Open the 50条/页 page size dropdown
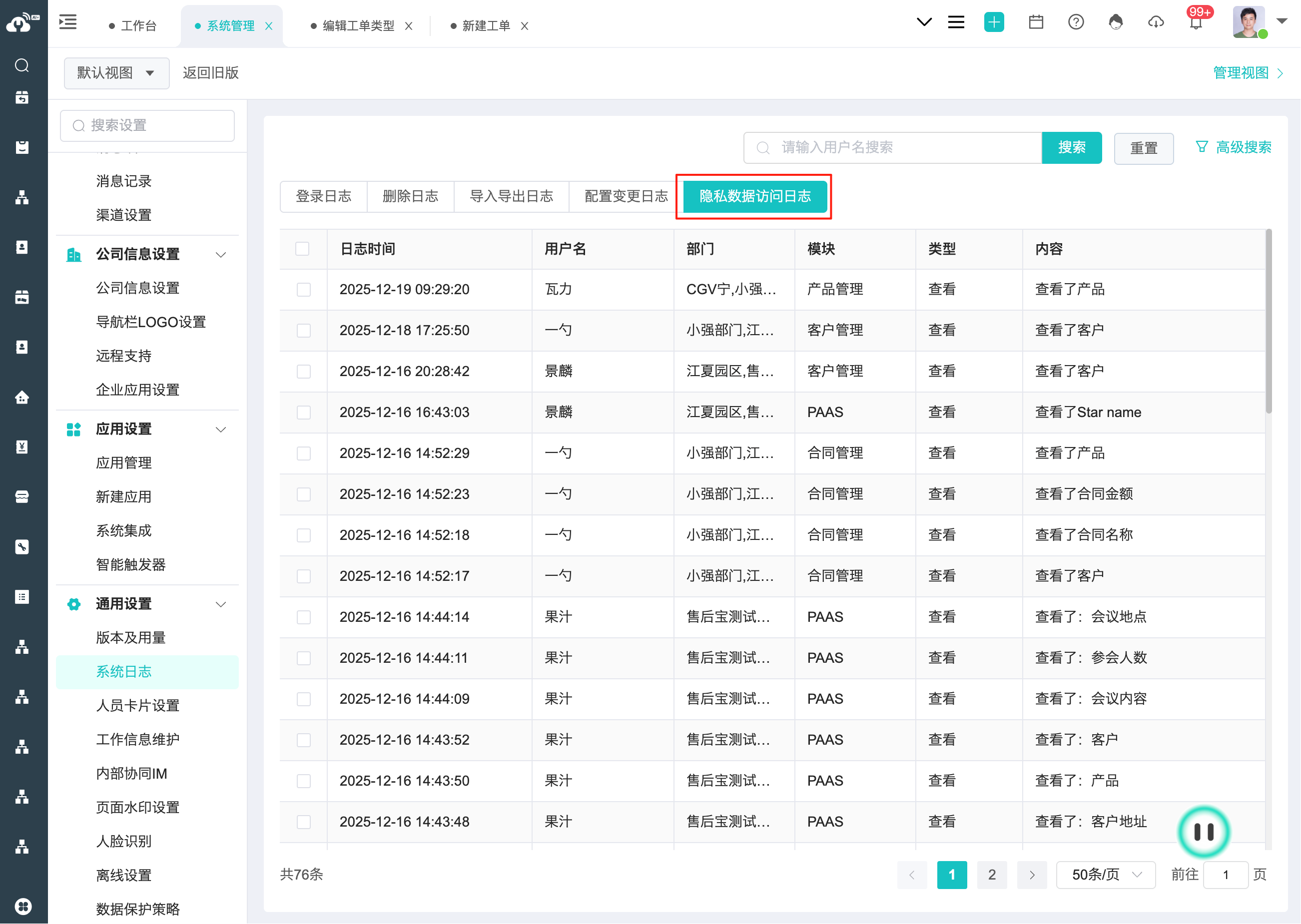This screenshot has width=1301, height=924. 1105,875
